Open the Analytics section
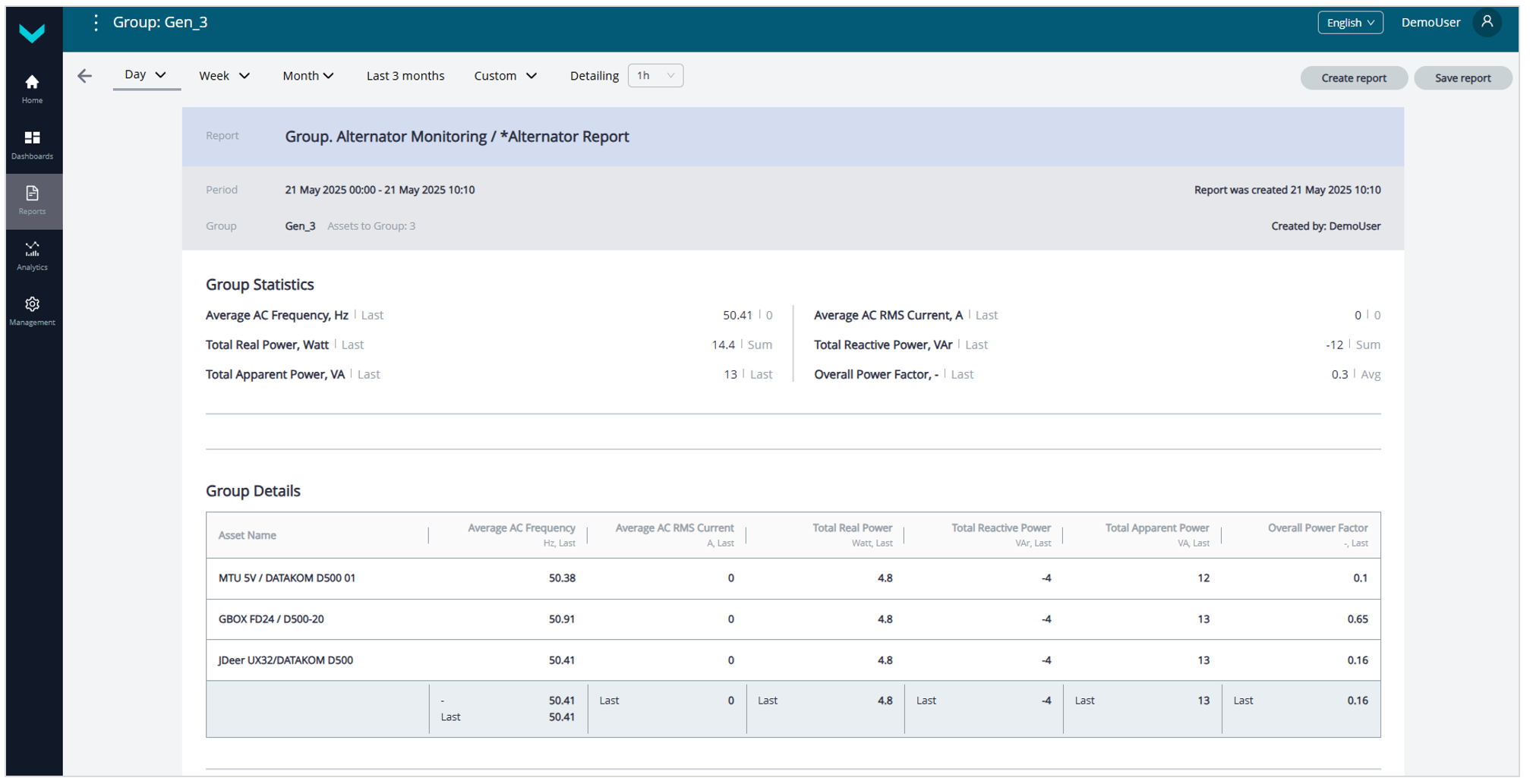 tap(32, 256)
